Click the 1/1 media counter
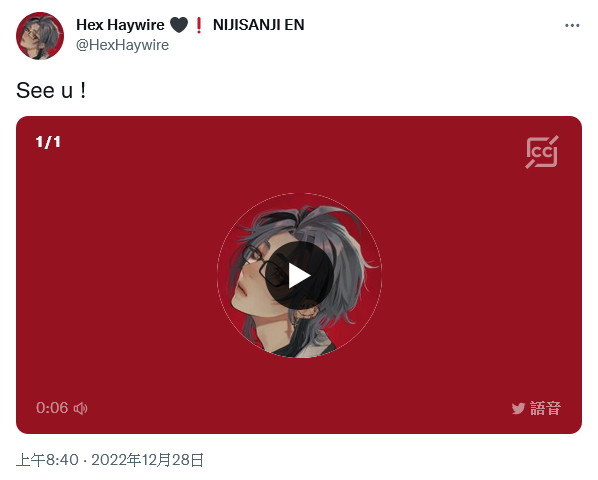Screen dimensions: 598x480 click(48, 142)
